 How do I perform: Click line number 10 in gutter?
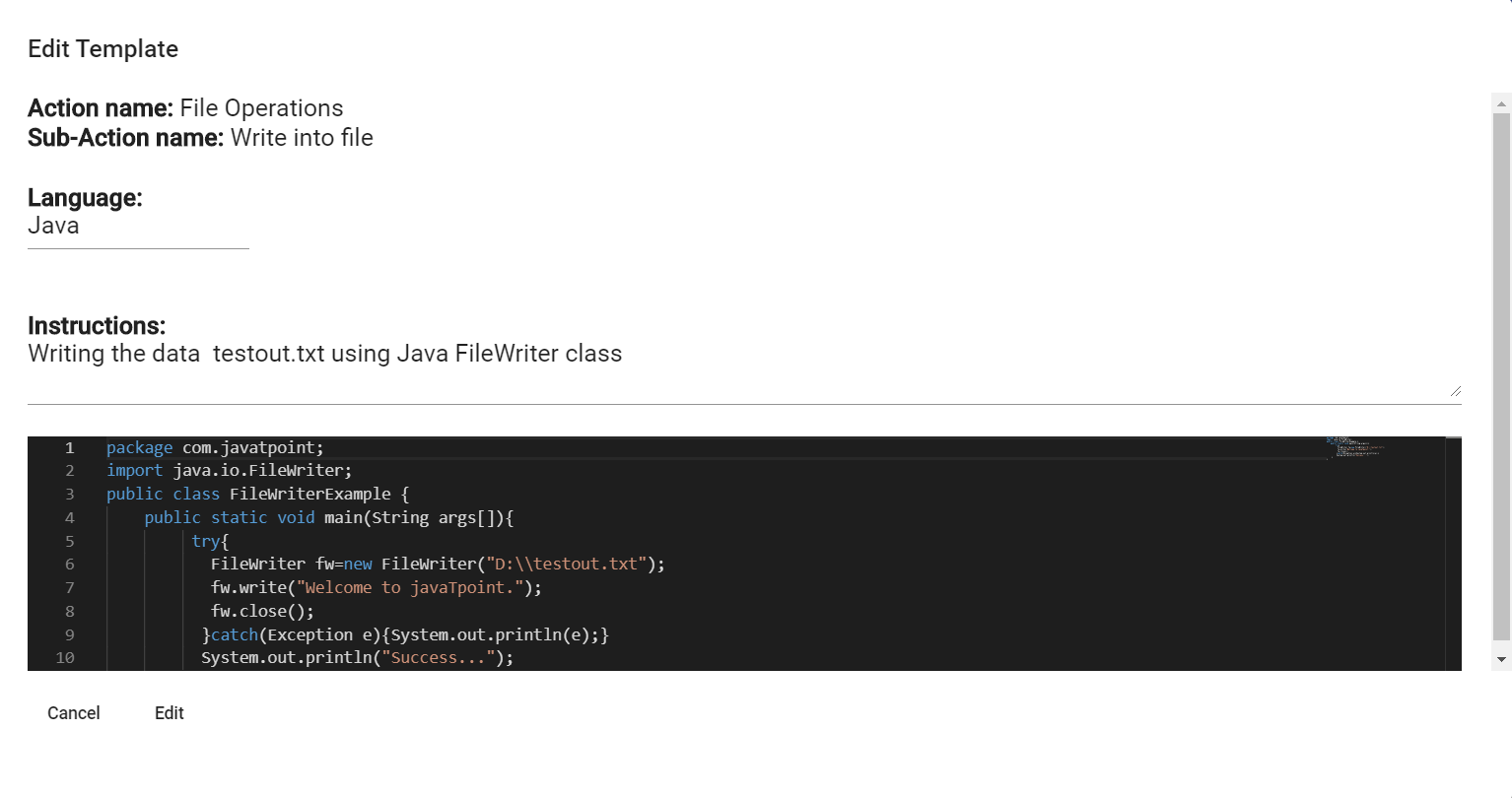coord(65,657)
